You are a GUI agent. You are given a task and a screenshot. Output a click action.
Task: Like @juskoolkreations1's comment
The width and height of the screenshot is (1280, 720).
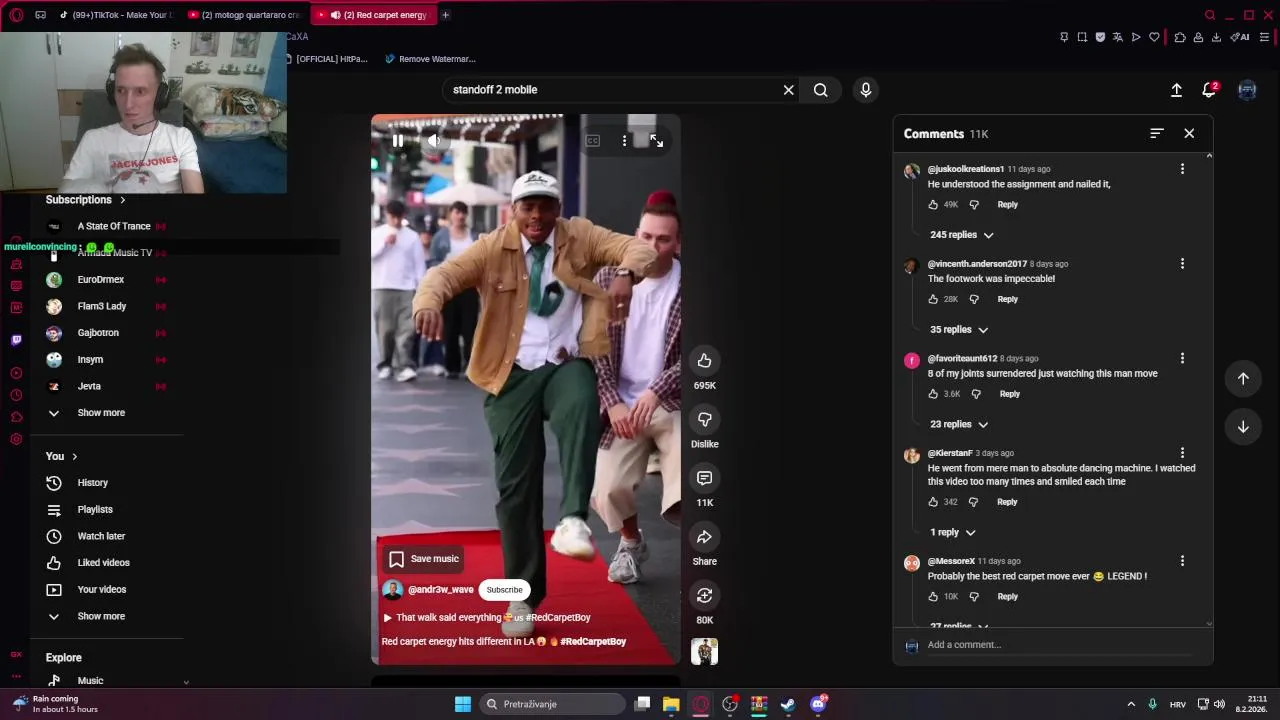[933, 204]
